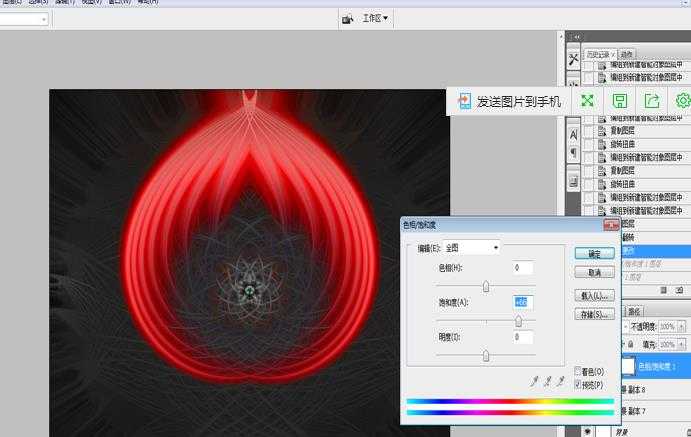This screenshot has height=437, width=691.
Task: Click the Cancel (取消) button
Action: pyautogui.click(x=594, y=272)
